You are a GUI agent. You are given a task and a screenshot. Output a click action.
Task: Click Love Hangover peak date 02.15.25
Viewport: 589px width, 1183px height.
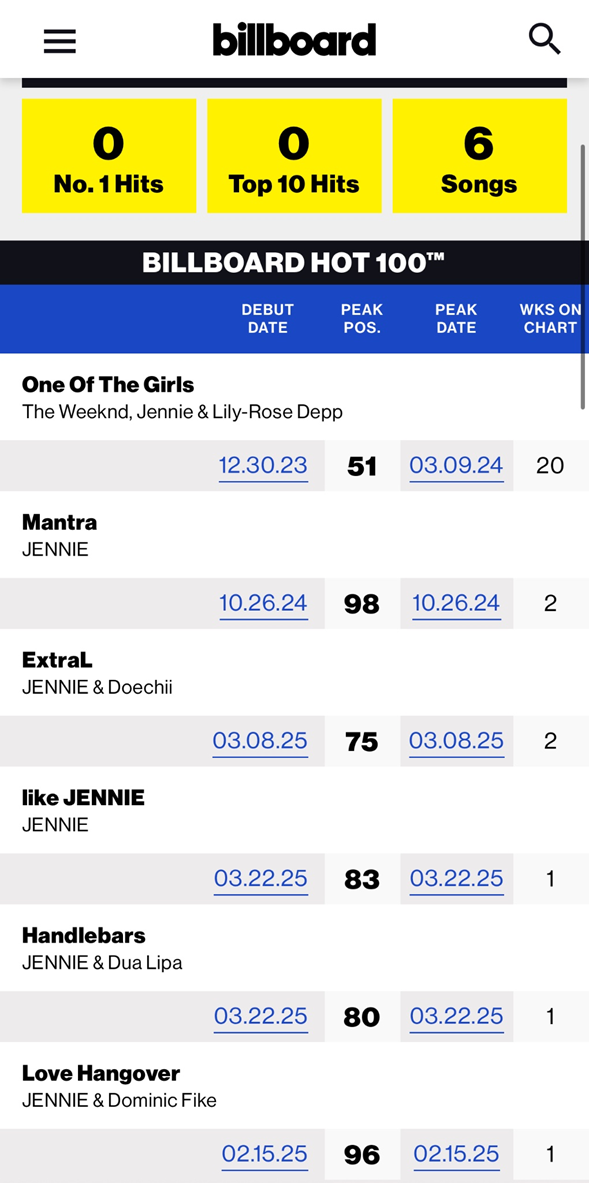pyautogui.click(x=456, y=1154)
